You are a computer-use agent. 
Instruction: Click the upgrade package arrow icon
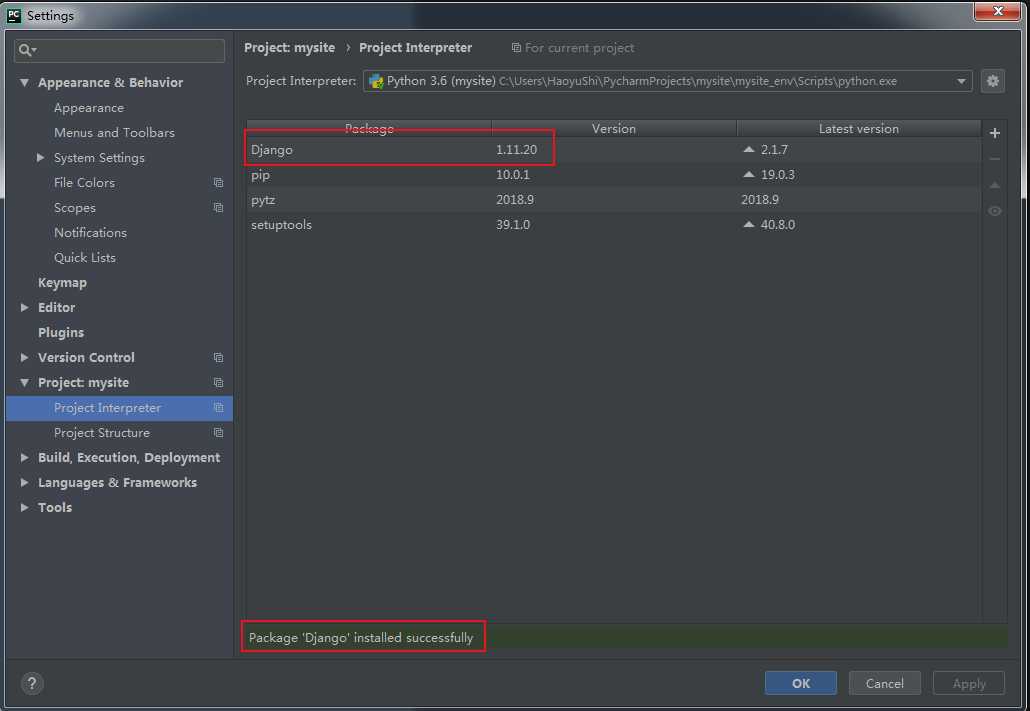coord(995,185)
